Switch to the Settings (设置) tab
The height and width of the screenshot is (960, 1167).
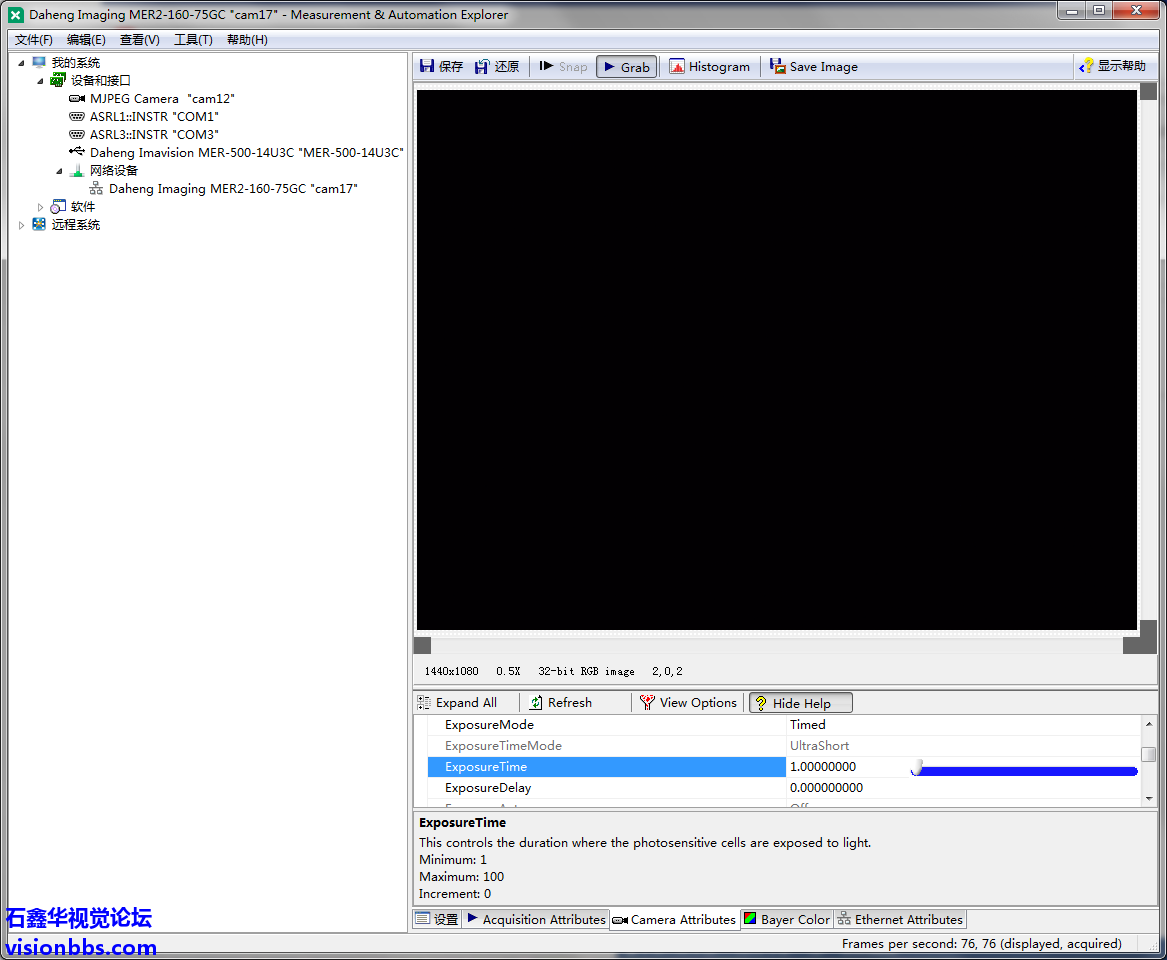(437, 920)
